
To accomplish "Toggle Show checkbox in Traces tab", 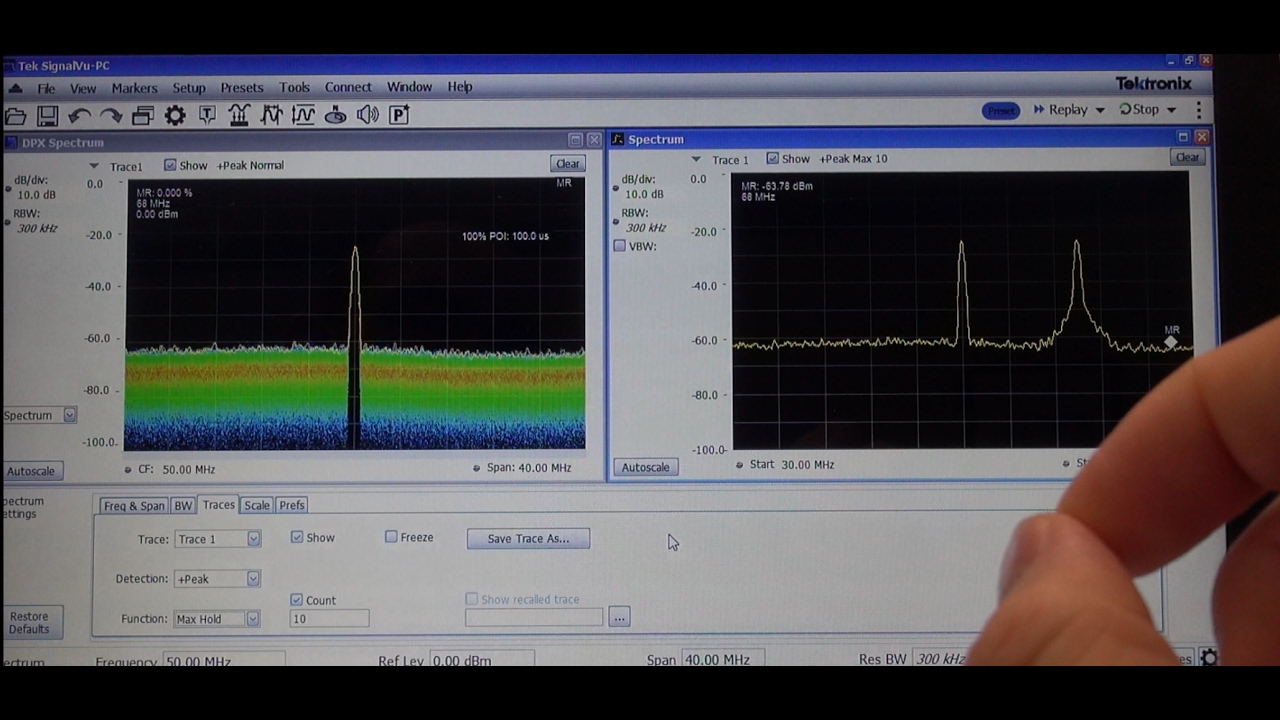I will tap(297, 537).
